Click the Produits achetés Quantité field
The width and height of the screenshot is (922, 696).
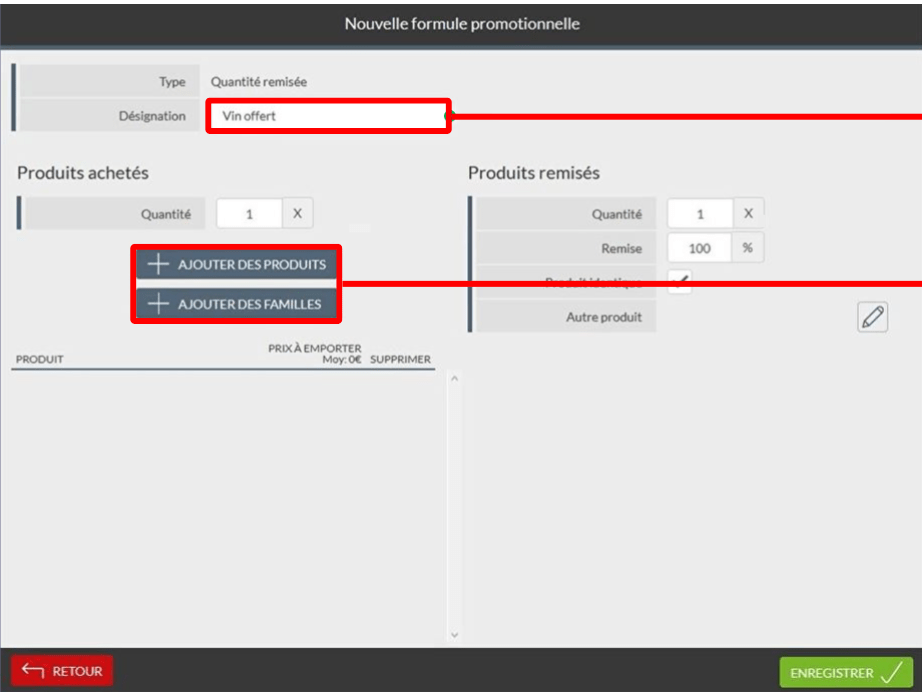tap(249, 213)
